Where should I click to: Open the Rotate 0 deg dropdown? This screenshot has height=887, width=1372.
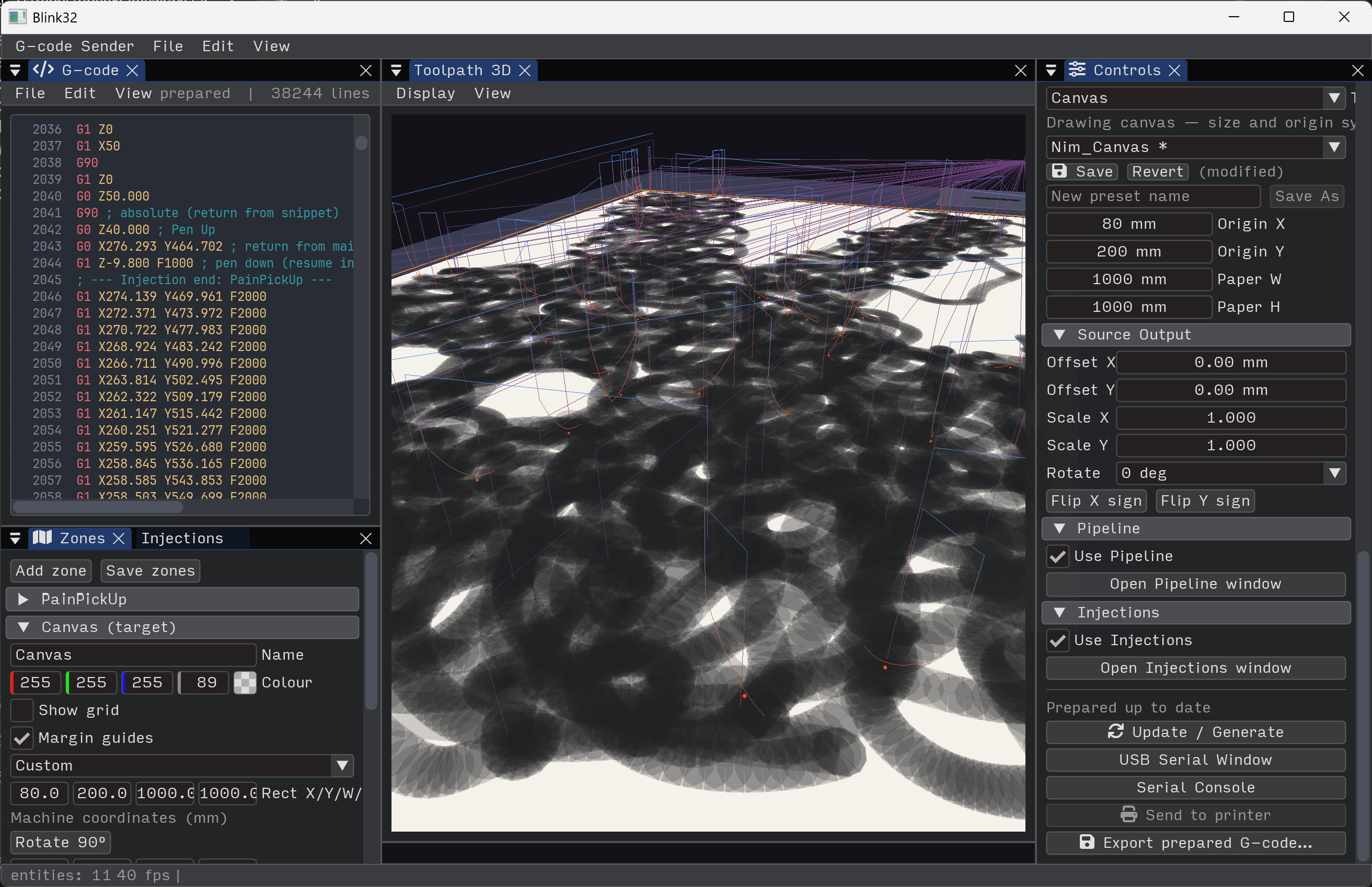click(x=1231, y=473)
